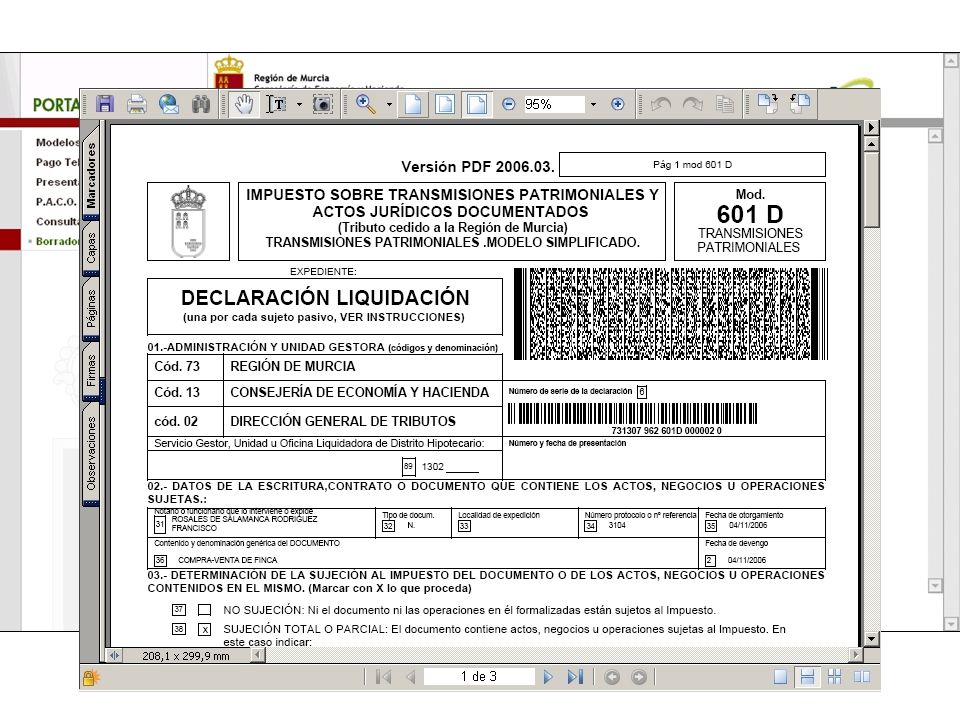Click the 208,1 x 299,9 mm size readout
Screen dimensions: 960x720
coord(186,656)
